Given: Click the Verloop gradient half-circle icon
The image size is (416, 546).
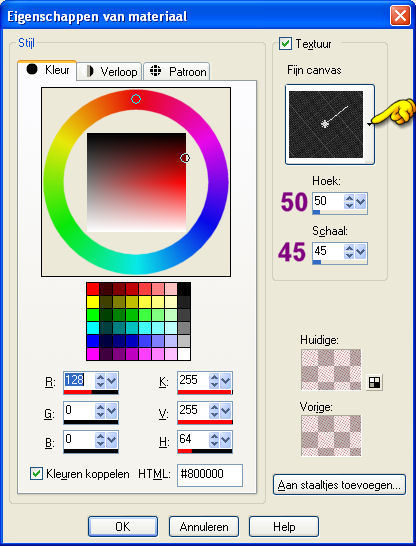Looking at the screenshot, I should coord(90,71).
